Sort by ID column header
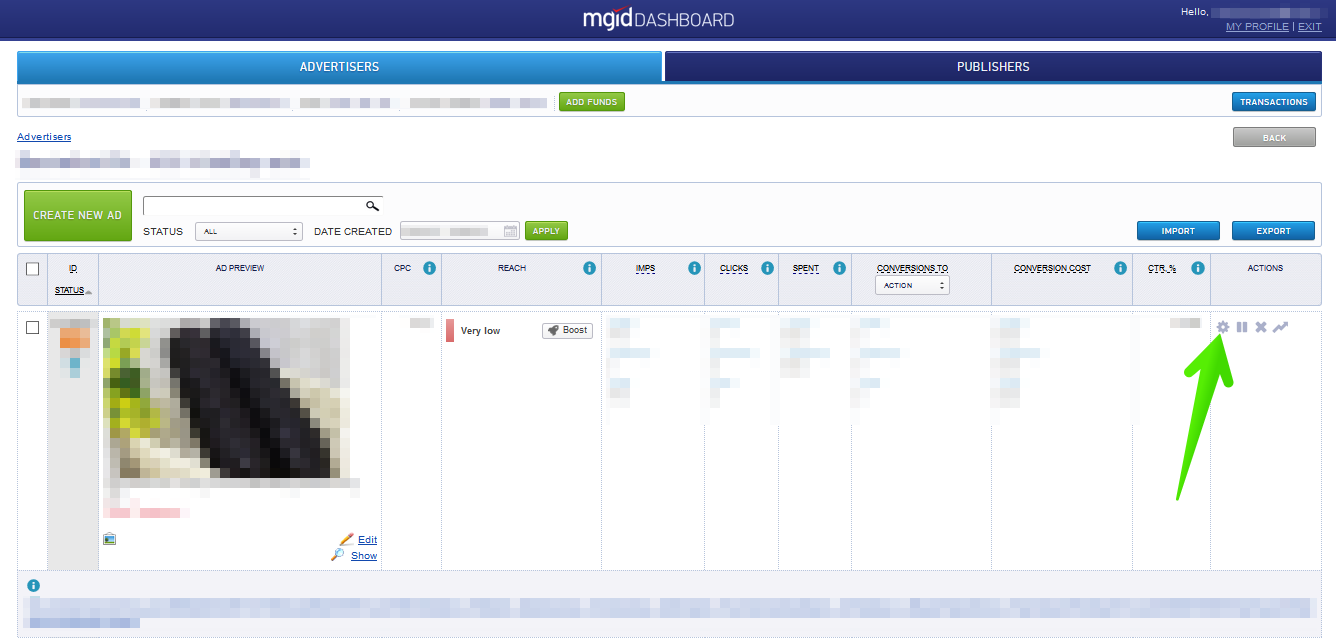Screen dimensions: 1336x638 point(73,268)
